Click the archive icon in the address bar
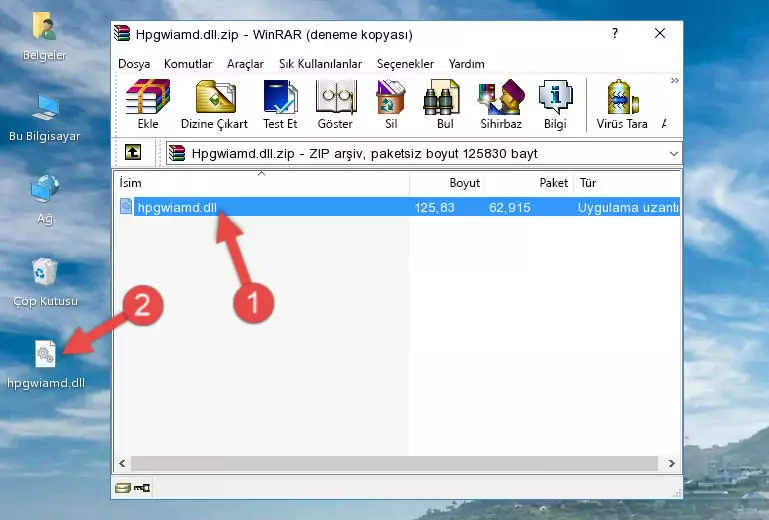This screenshot has height=520, width=769. click(177, 154)
